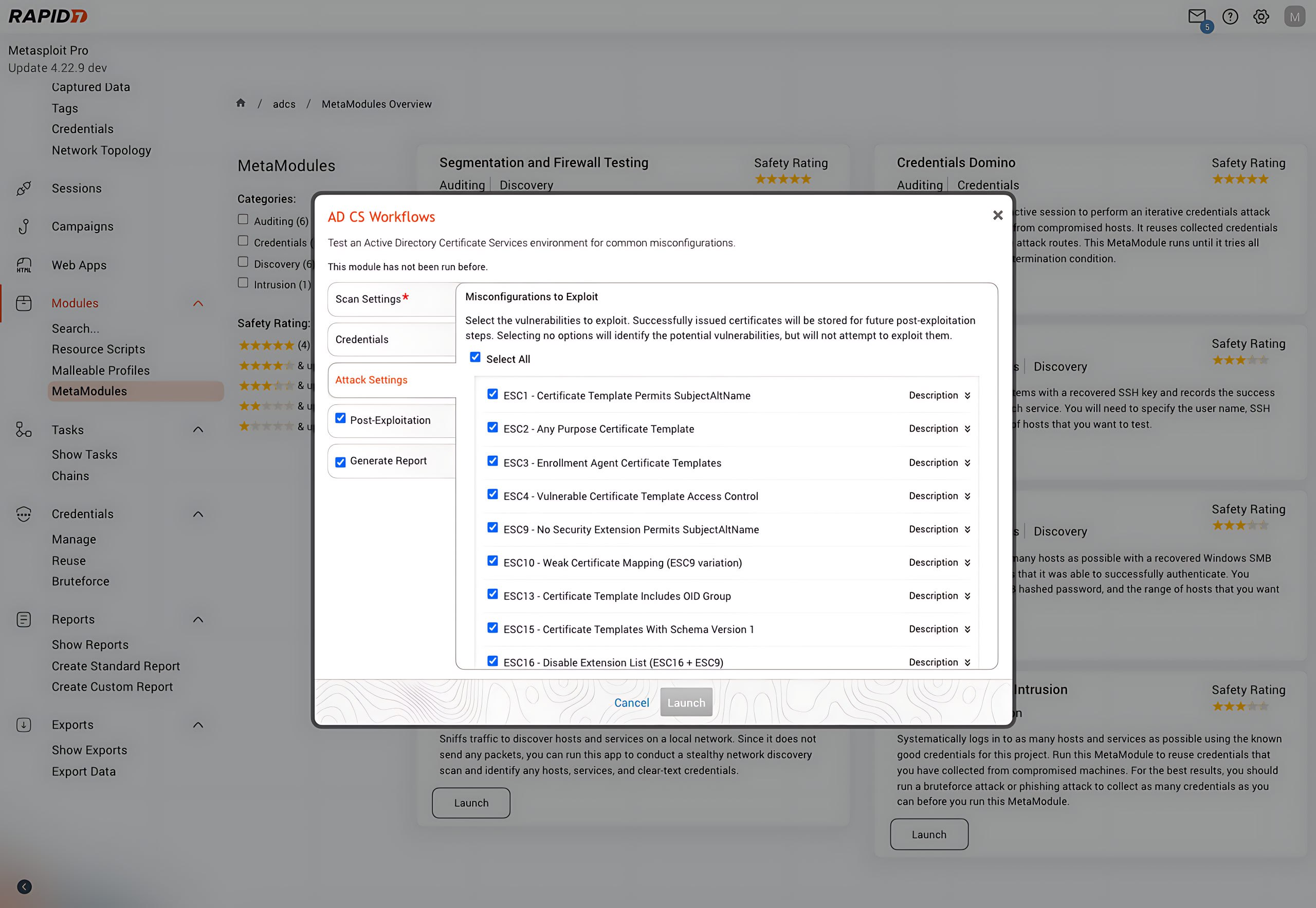Disable the Post-Exploitation checkbox
The width and height of the screenshot is (1316, 908).
[340, 419]
